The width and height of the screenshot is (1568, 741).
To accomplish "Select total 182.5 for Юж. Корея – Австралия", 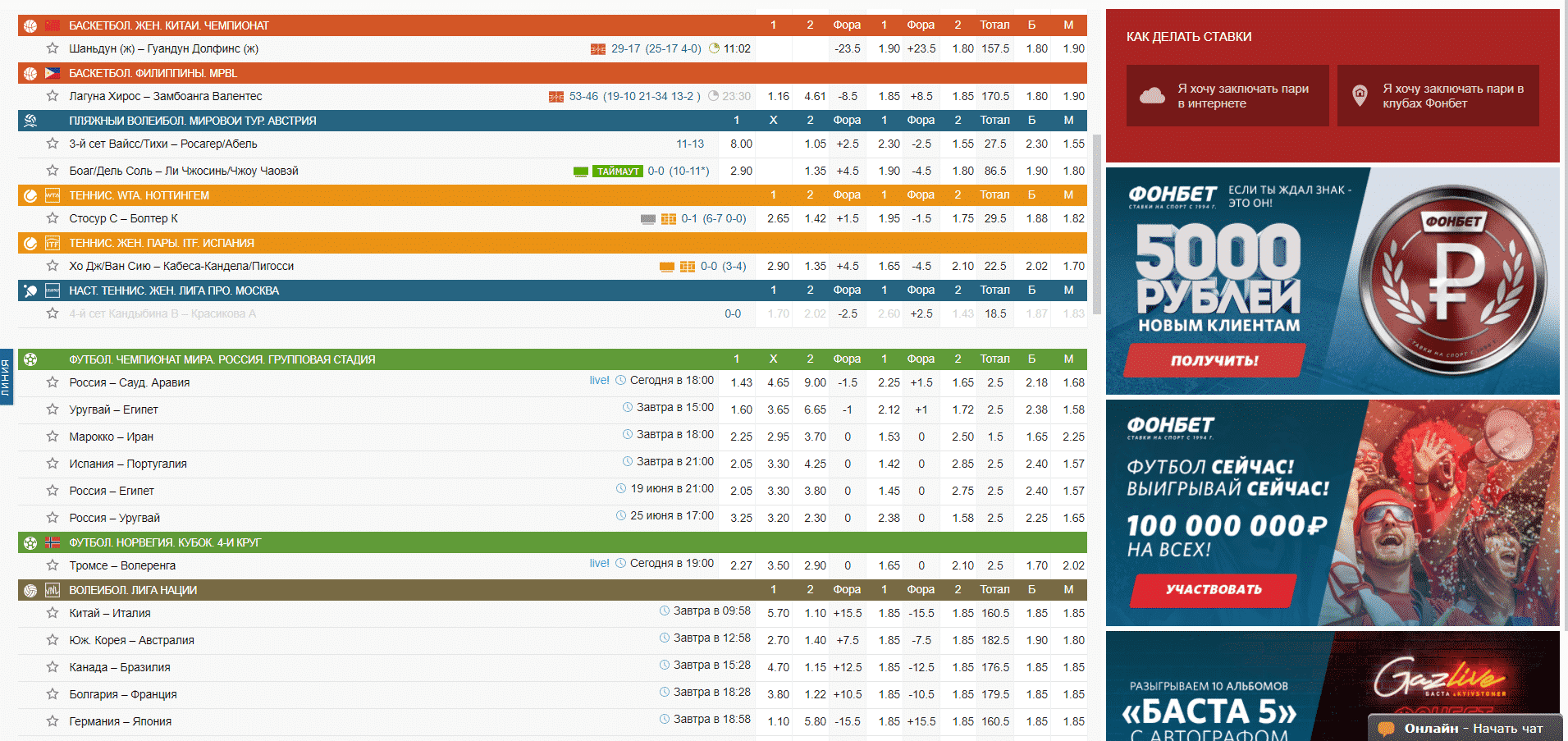I will point(995,640).
